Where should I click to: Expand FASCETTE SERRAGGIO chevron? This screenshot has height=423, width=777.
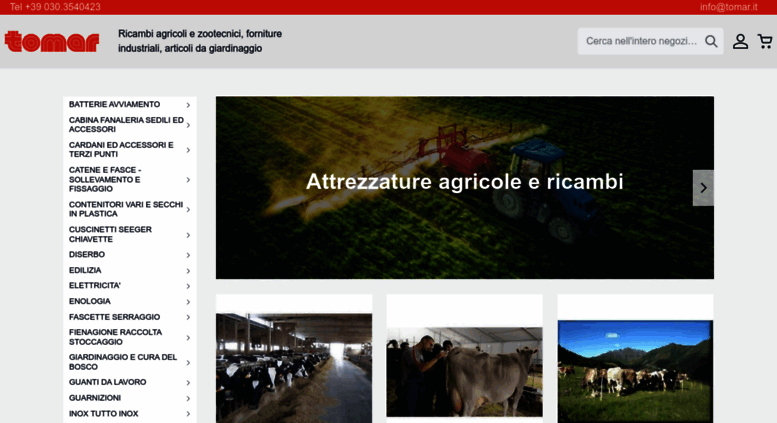click(x=188, y=317)
